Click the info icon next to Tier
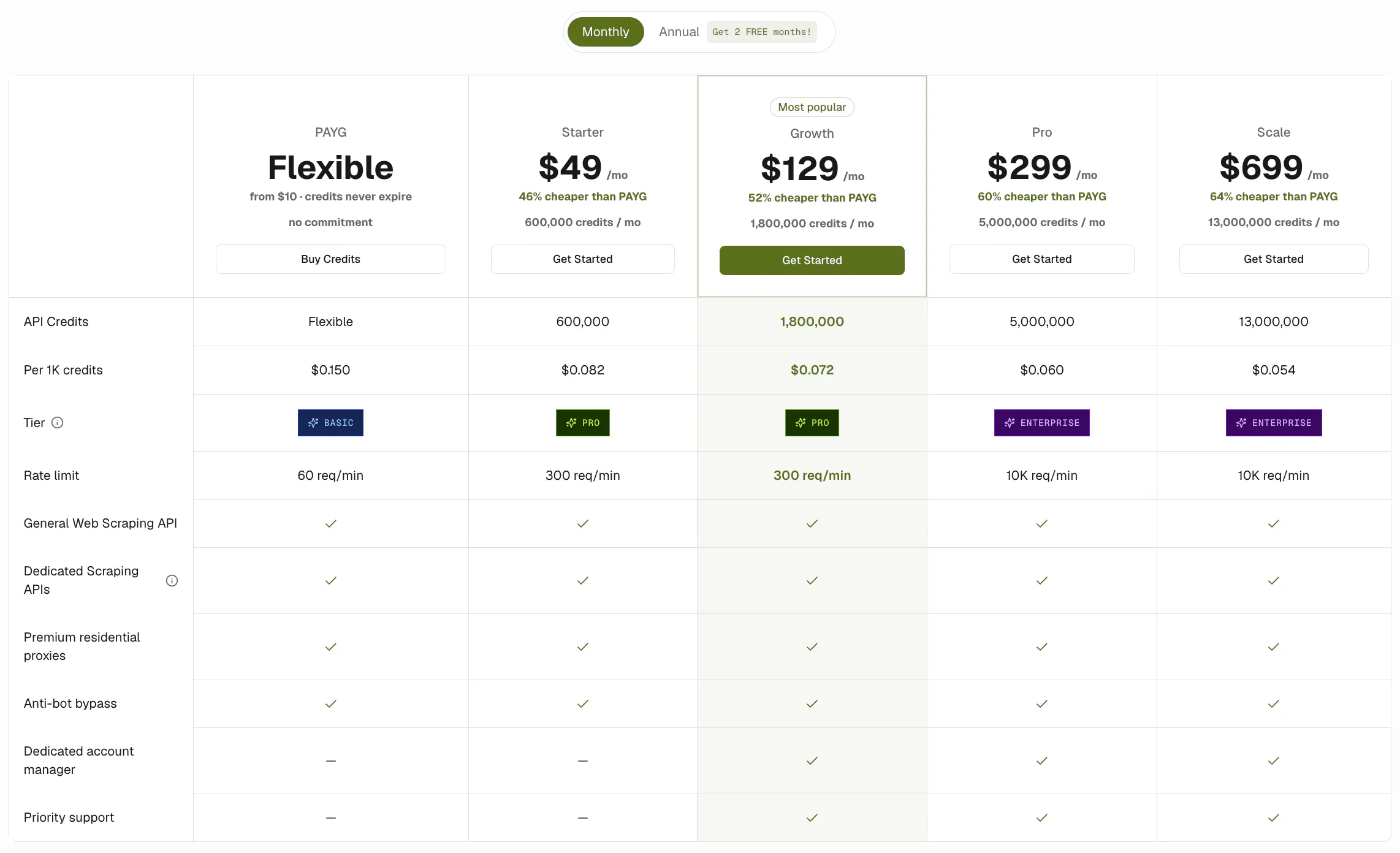The height and width of the screenshot is (853, 1400). click(57, 423)
